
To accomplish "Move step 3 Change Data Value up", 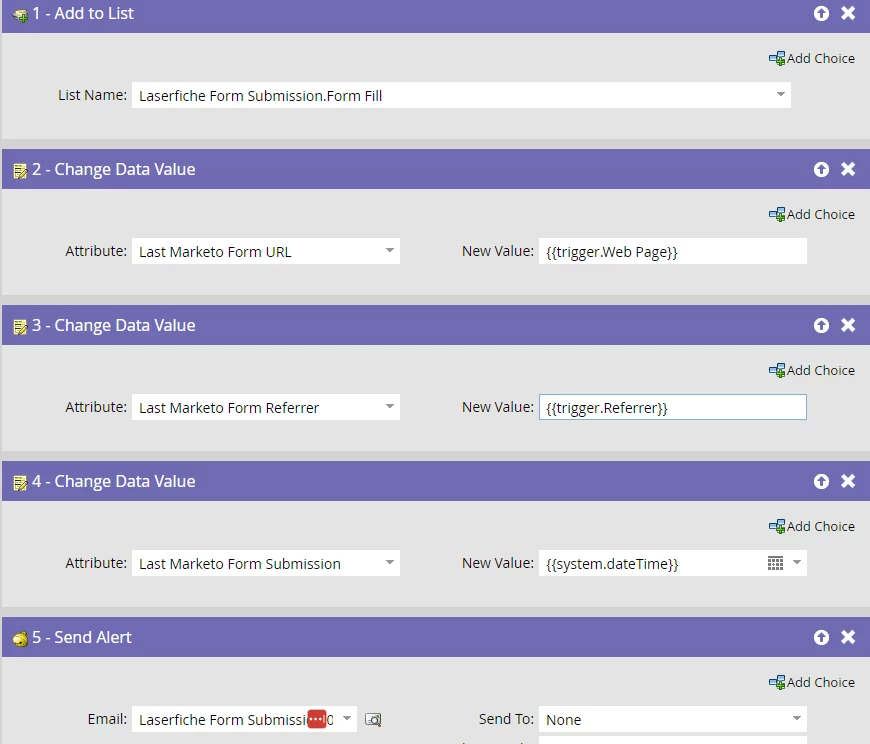I will pos(821,325).
